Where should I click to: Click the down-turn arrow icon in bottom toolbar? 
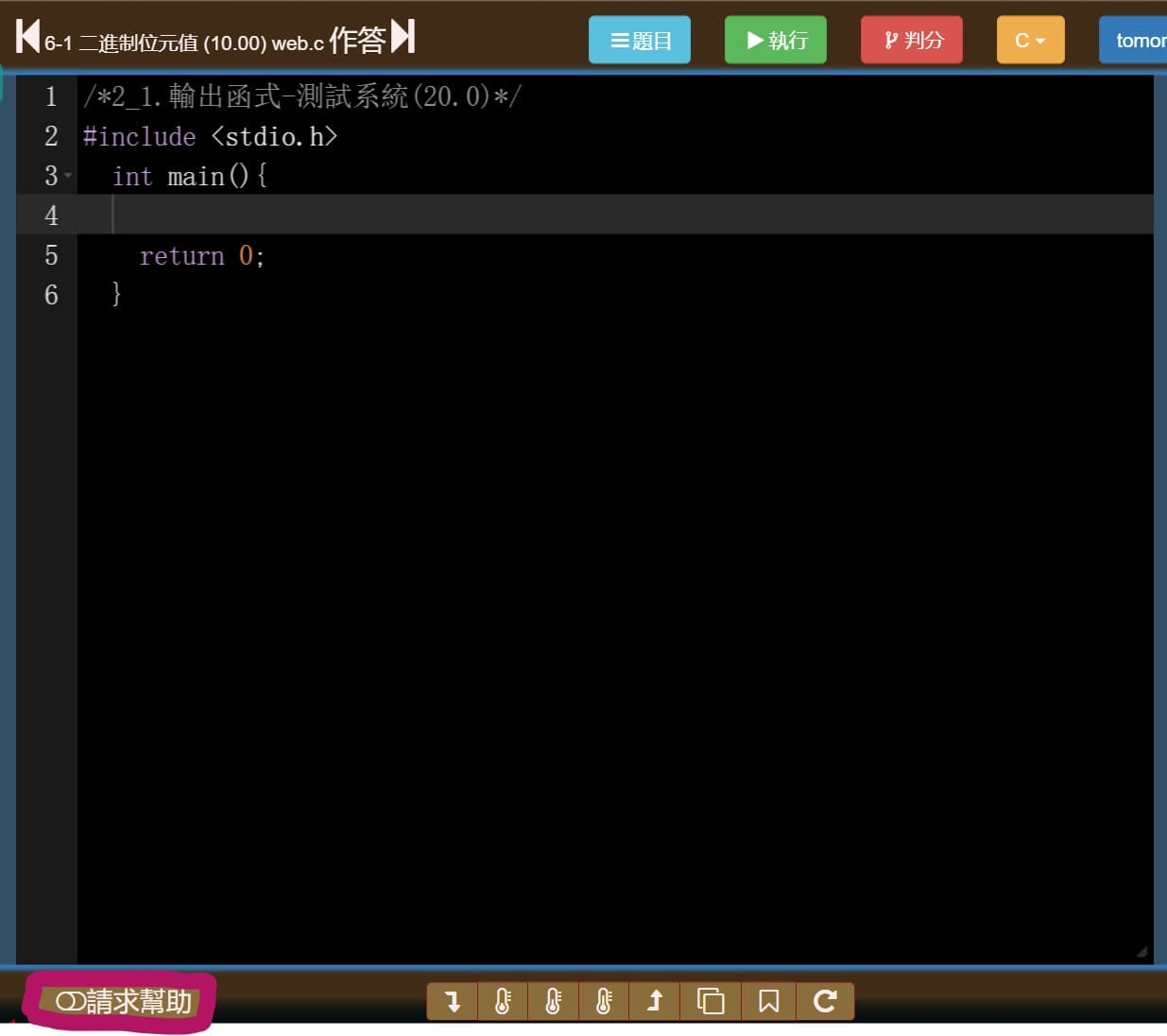coord(453,1001)
